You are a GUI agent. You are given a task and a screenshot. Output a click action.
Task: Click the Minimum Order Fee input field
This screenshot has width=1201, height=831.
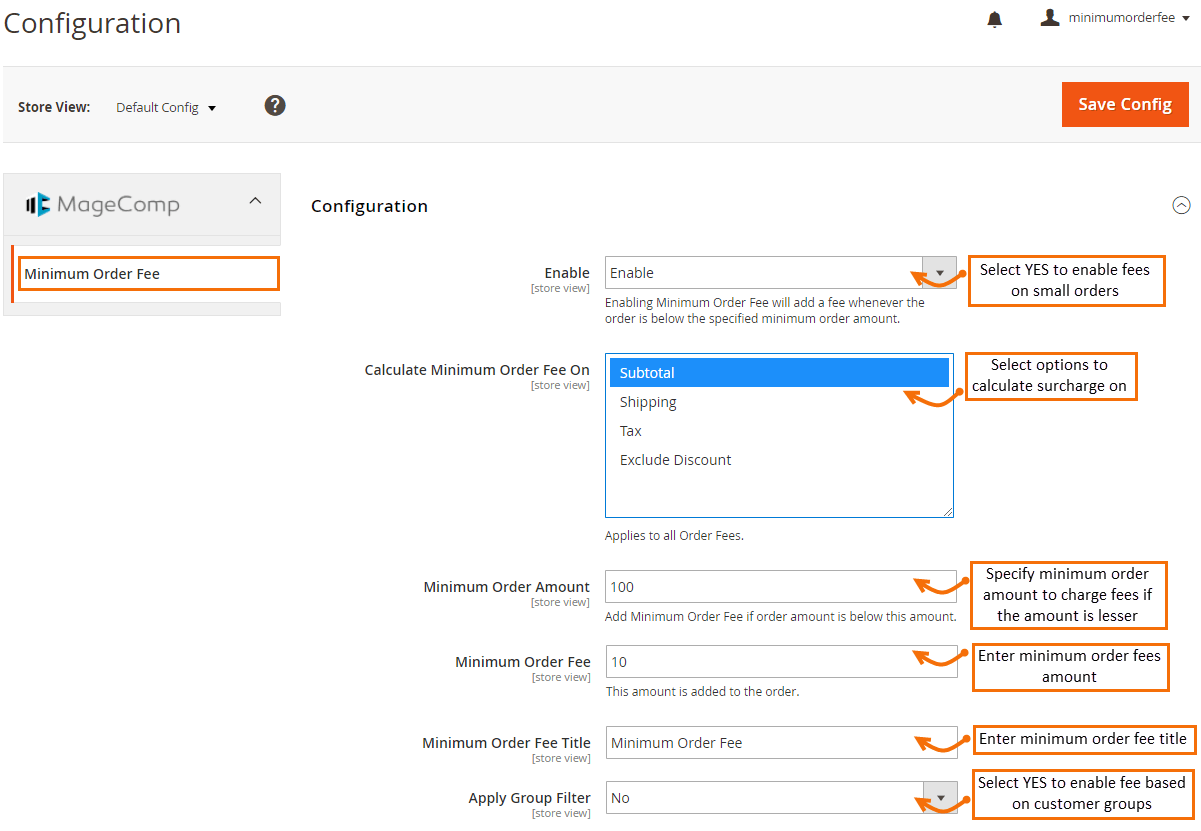(760, 662)
